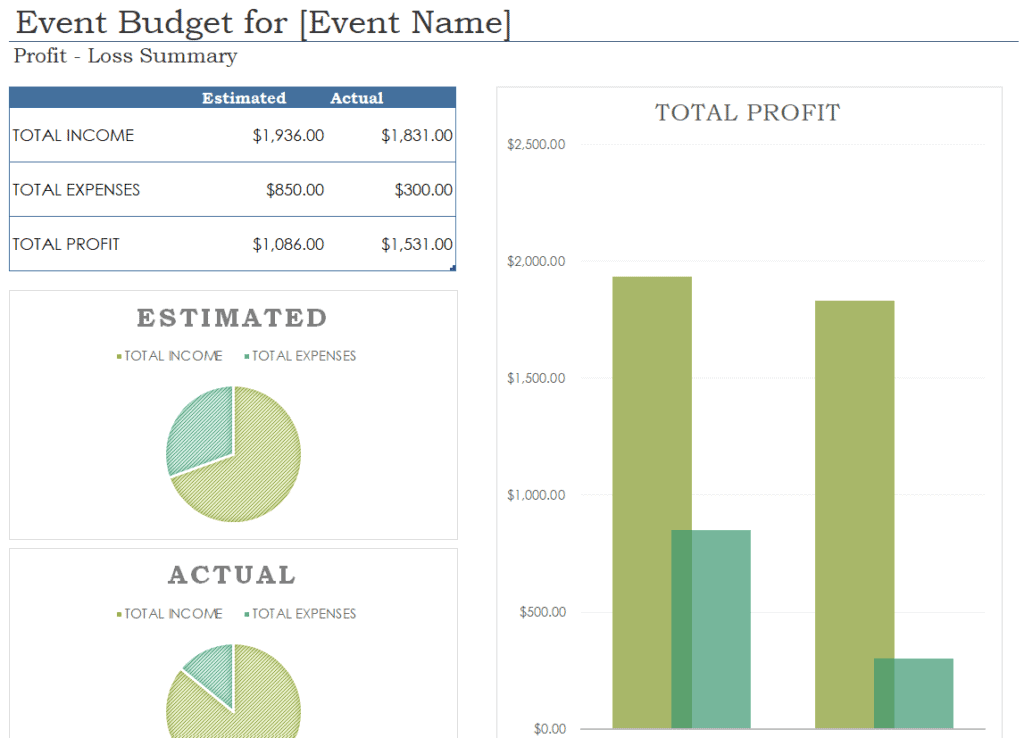Click the estimated total profit cell $1,086.00
This screenshot has width=1024, height=738.
pyautogui.click(x=288, y=244)
